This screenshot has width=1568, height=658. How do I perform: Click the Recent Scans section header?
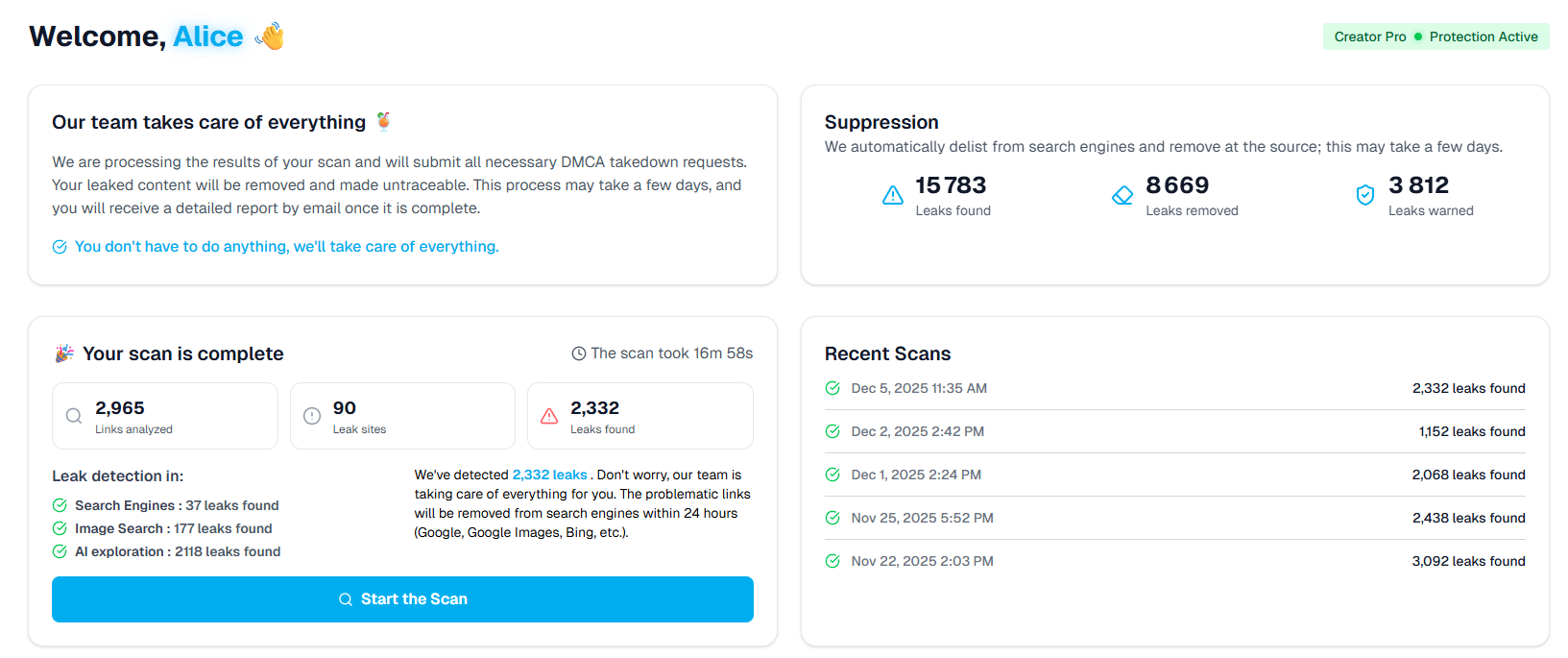point(887,353)
